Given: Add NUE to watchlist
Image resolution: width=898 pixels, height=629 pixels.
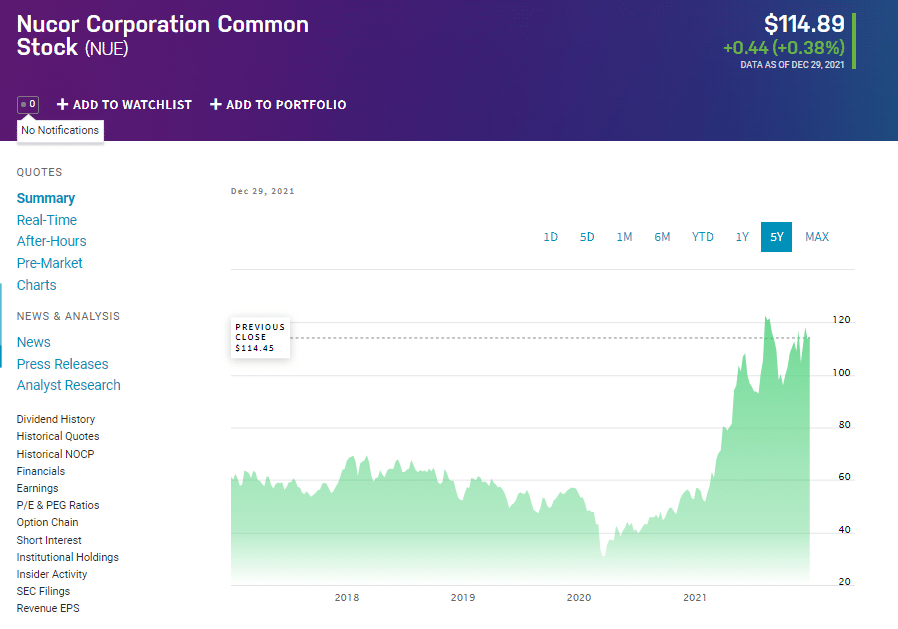Looking at the screenshot, I should point(124,105).
